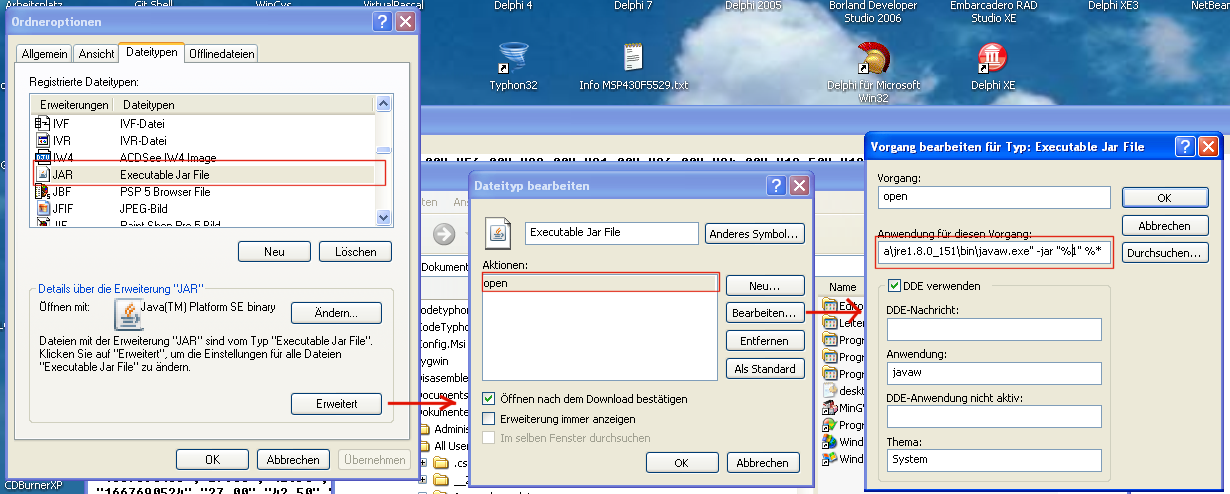This screenshot has width=1230, height=494.
Task: Select the IVR file type icon in list
Action: coord(42,140)
